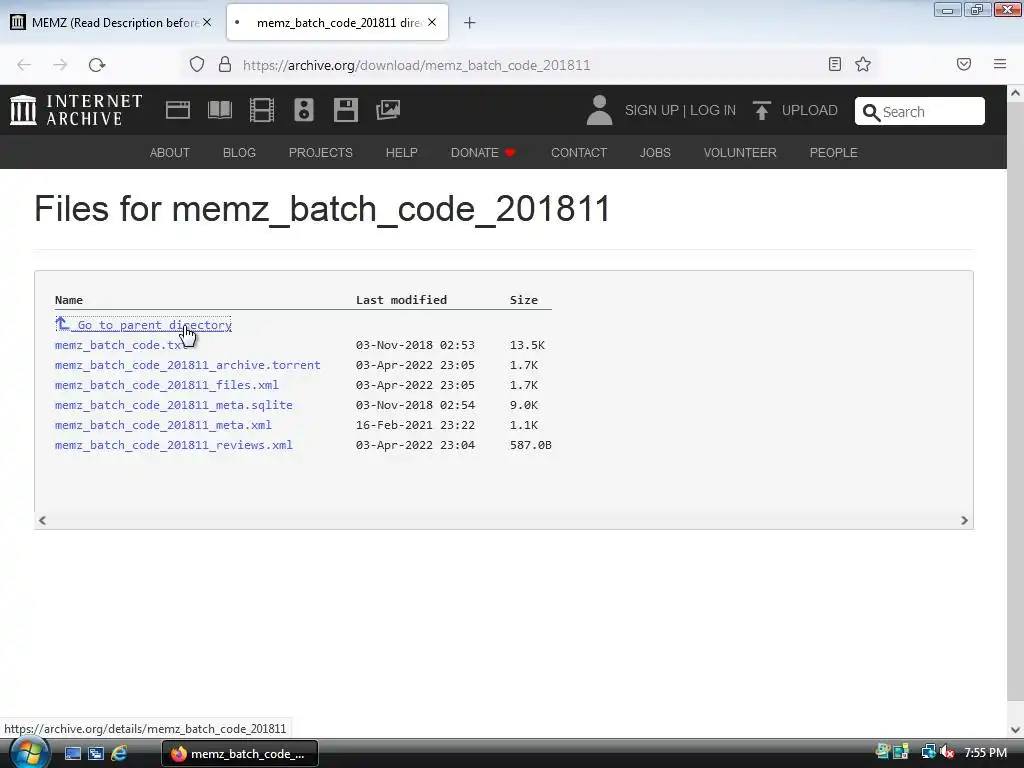Click the SIGN UP link

pos(652,110)
